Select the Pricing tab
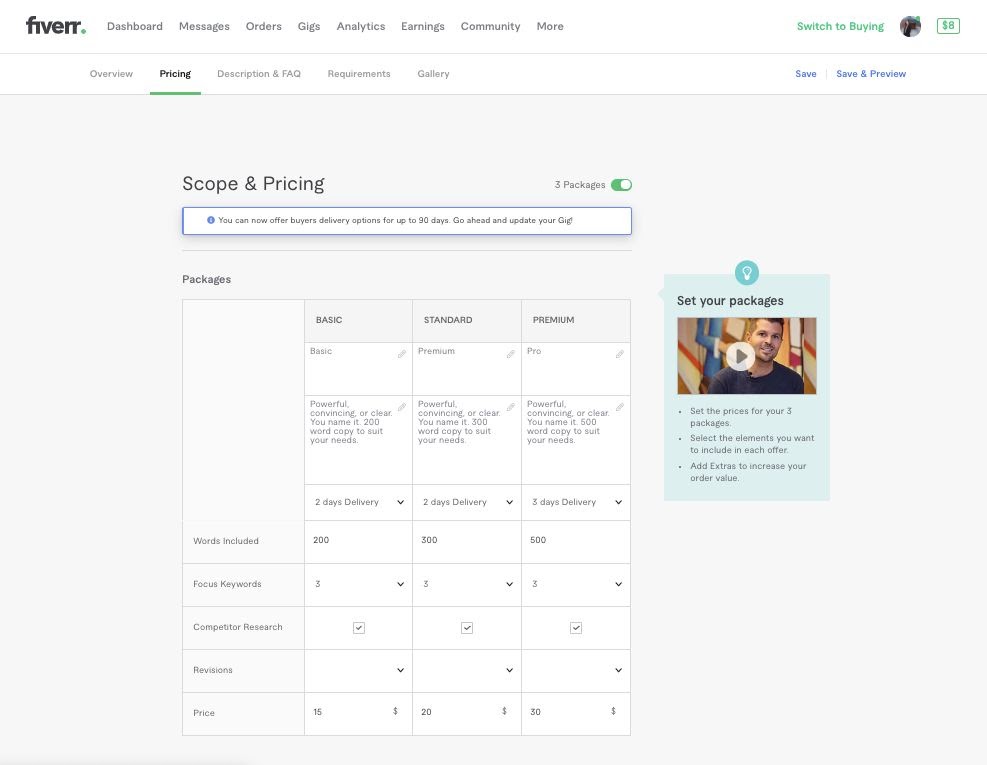The image size is (987, 765). (x=175, y=74)
